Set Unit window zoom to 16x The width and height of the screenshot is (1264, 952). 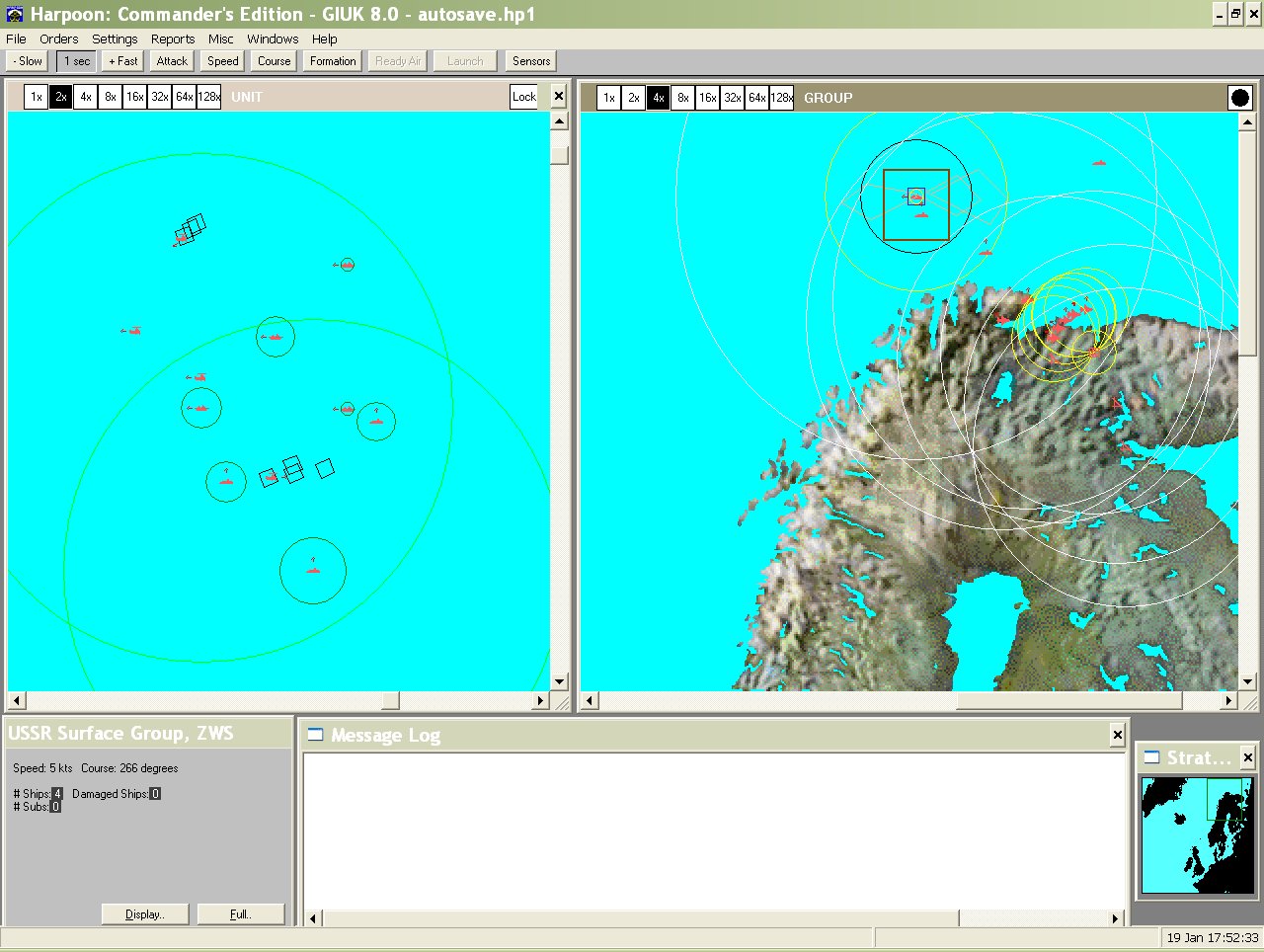[134, 97]
